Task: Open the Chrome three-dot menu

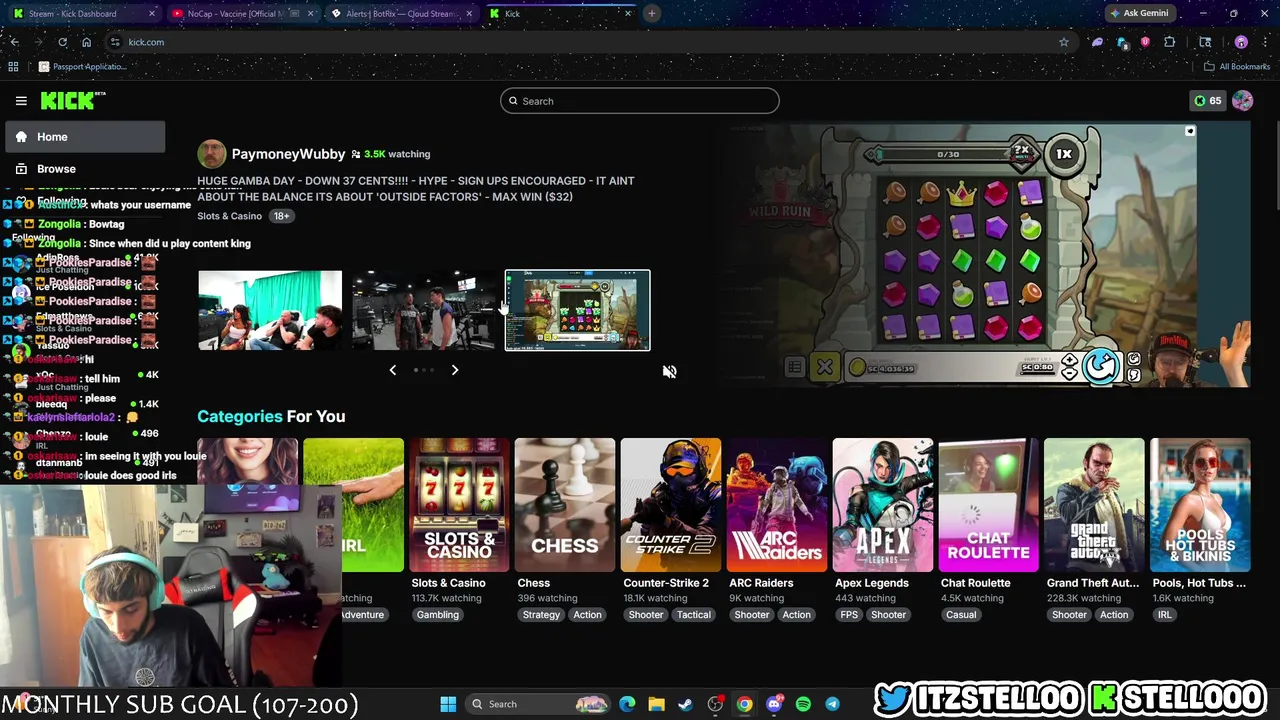Action: pyautogui.click(x=1265, y=42)
